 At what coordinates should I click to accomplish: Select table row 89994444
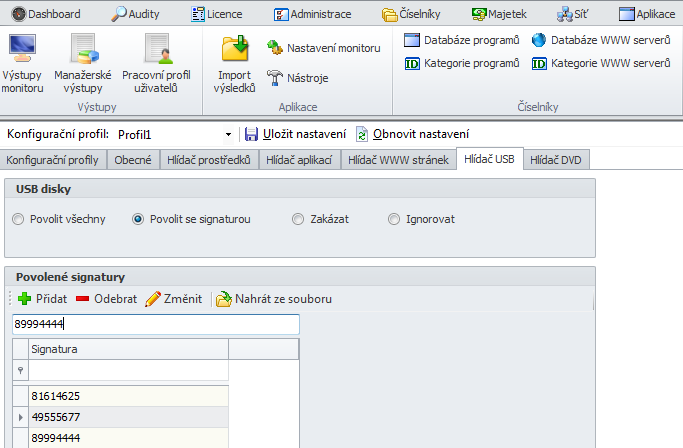pyautogui.click(x=128, y=438)
